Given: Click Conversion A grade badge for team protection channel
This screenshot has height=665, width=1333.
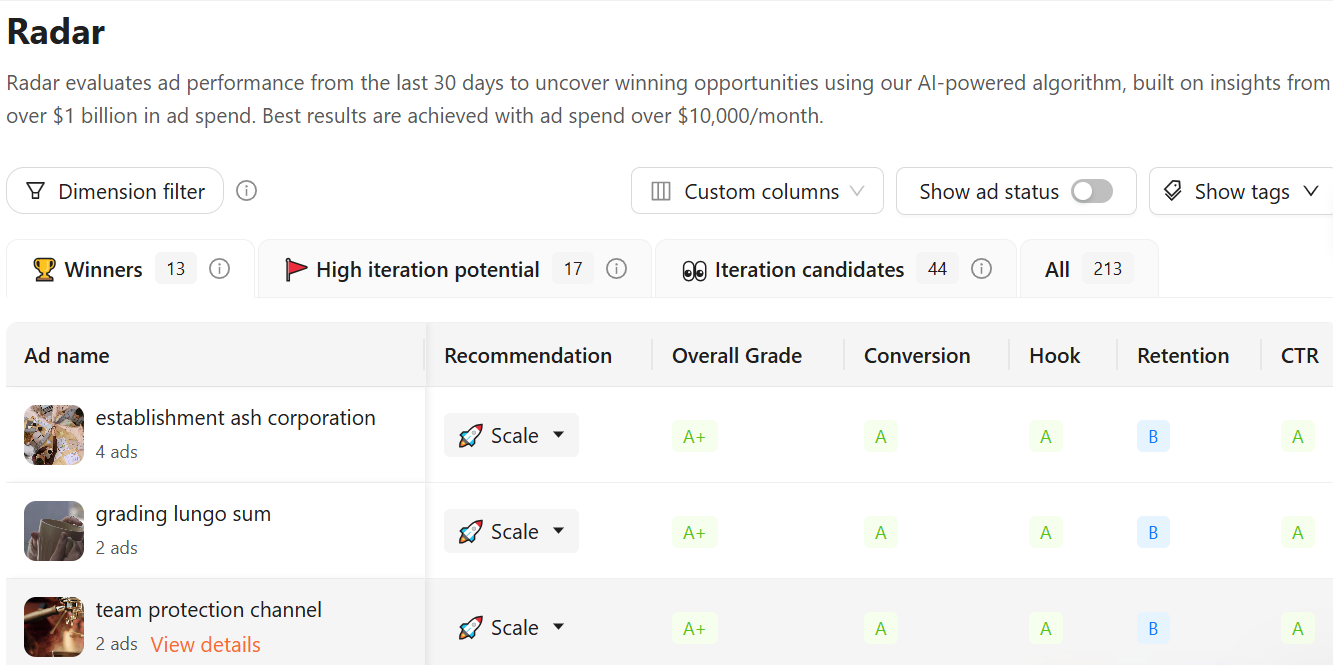Looking at the screenshot, I should 881,628.
